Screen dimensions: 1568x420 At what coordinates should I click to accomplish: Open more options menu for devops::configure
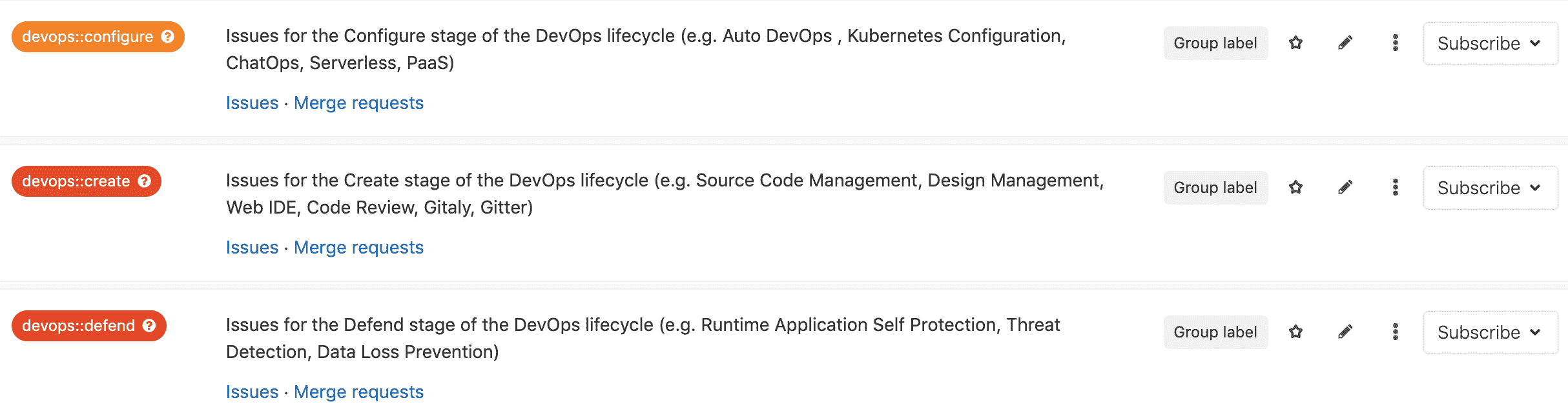click(1396, 43)
